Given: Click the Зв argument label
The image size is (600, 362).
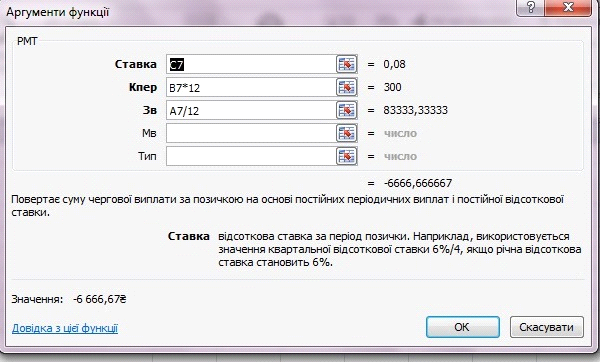Looking at the screenshot, I should (x=150, y=110).
